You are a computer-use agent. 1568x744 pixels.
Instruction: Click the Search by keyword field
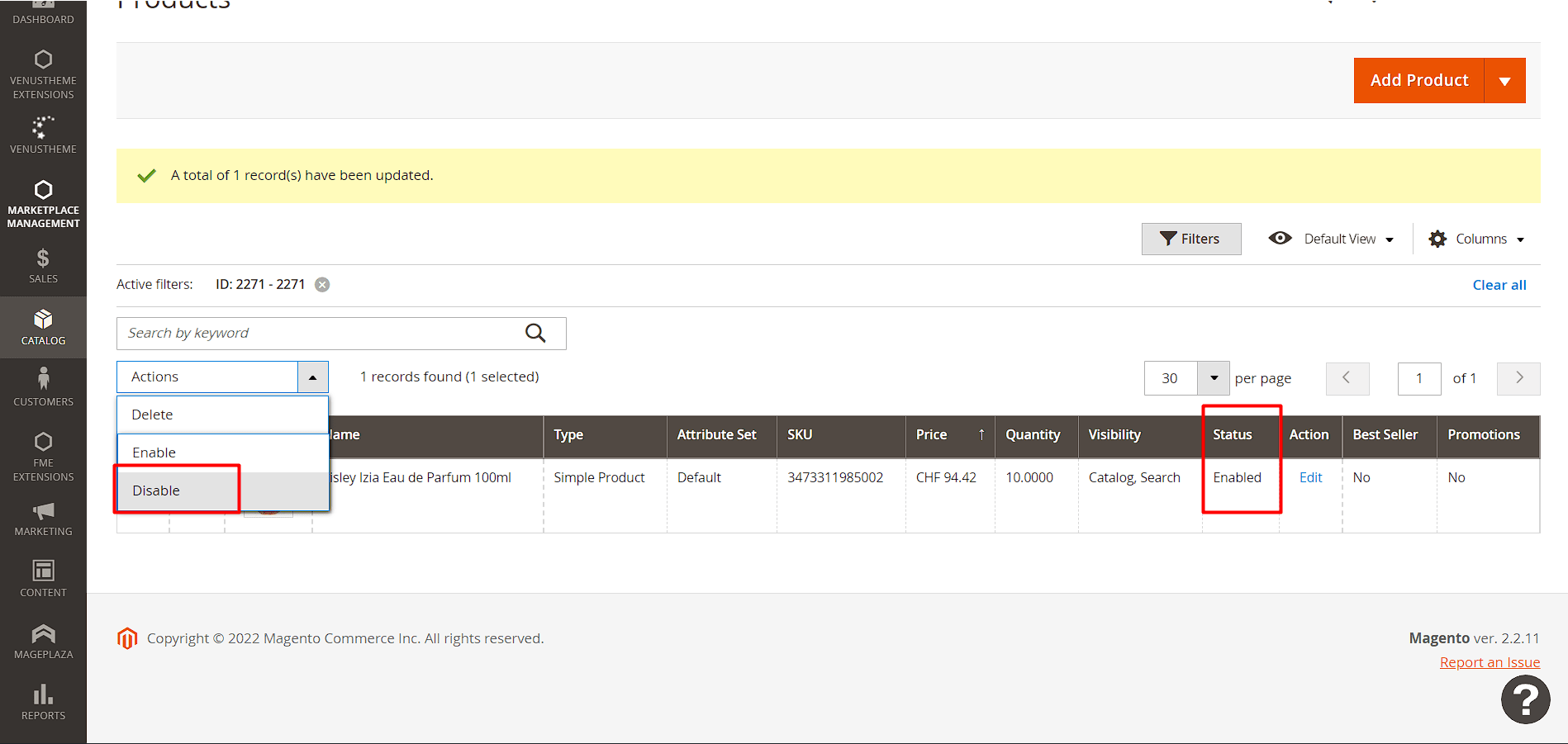[318, 333]
